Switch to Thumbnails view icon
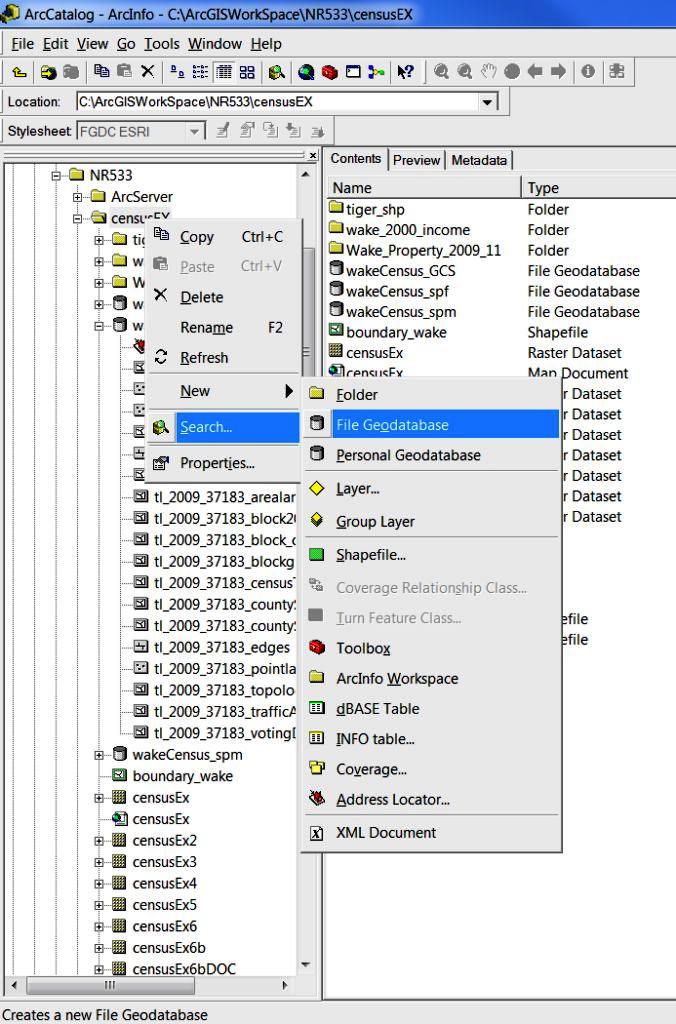Screen dimensions: 676x1024 (x=247, y=72)
